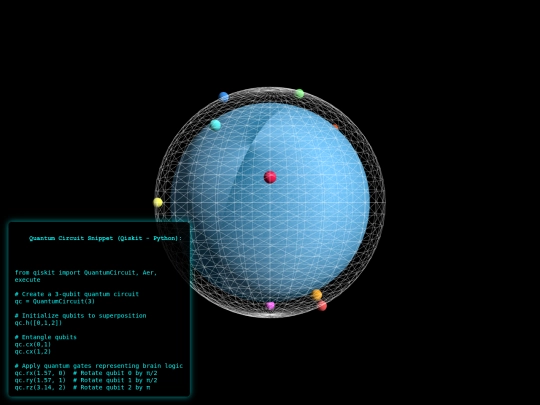Pick the cyan node on the blue sphere
The width and height of the screenshot is (540, 405).
tap(215, 125)
